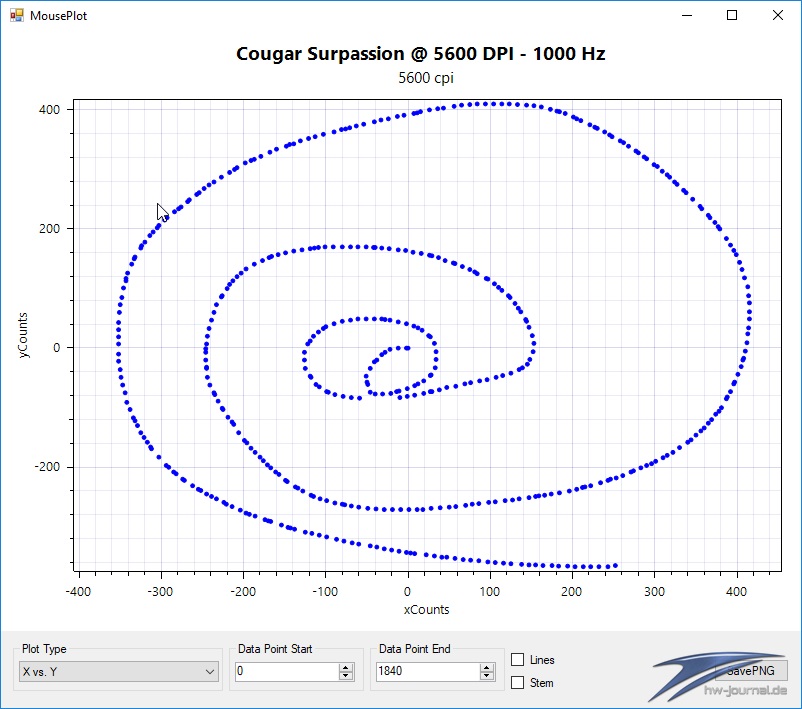The image size is (802, 709).
Task: Click the MousePlot window title text
Action: click(58, 16)
